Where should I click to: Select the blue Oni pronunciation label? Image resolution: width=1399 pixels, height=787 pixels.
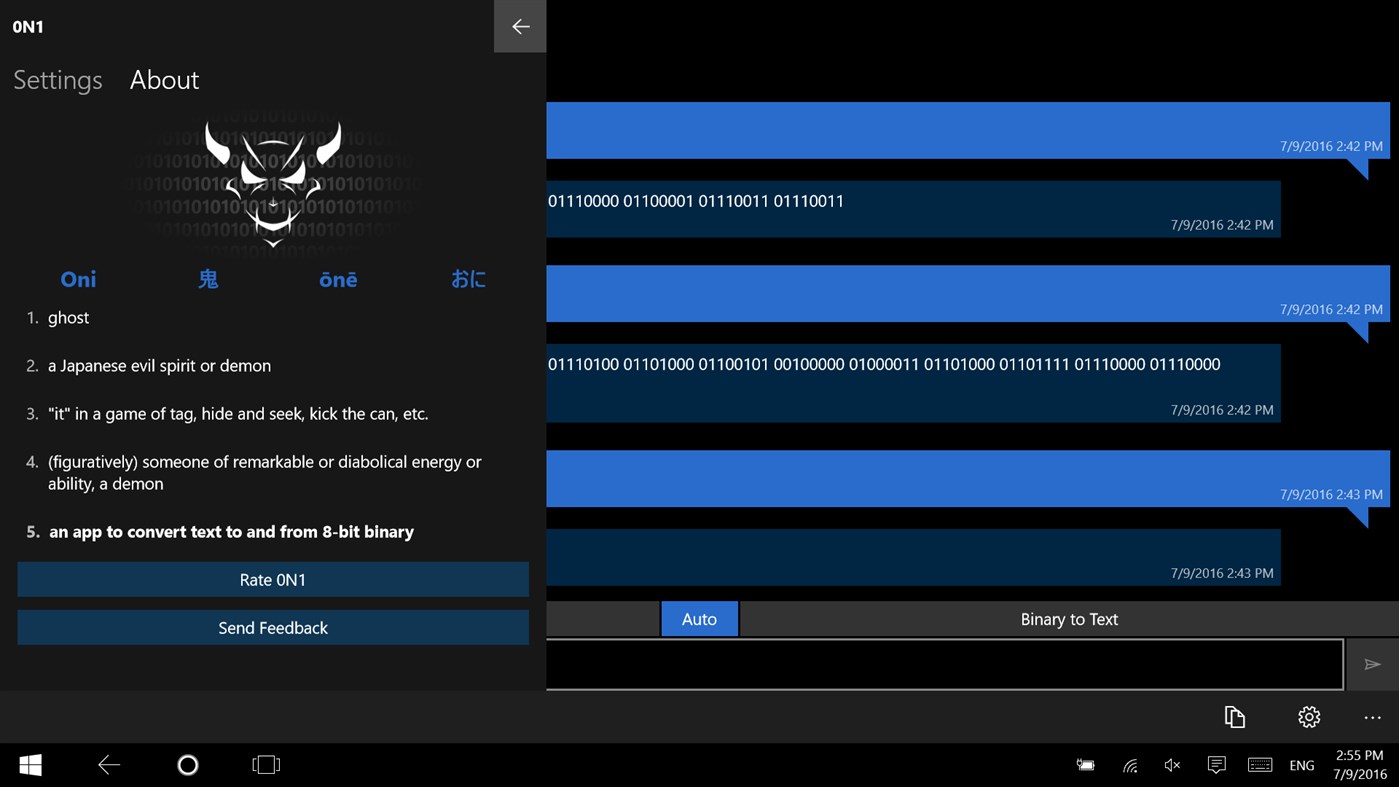click(x=77, y=279)
